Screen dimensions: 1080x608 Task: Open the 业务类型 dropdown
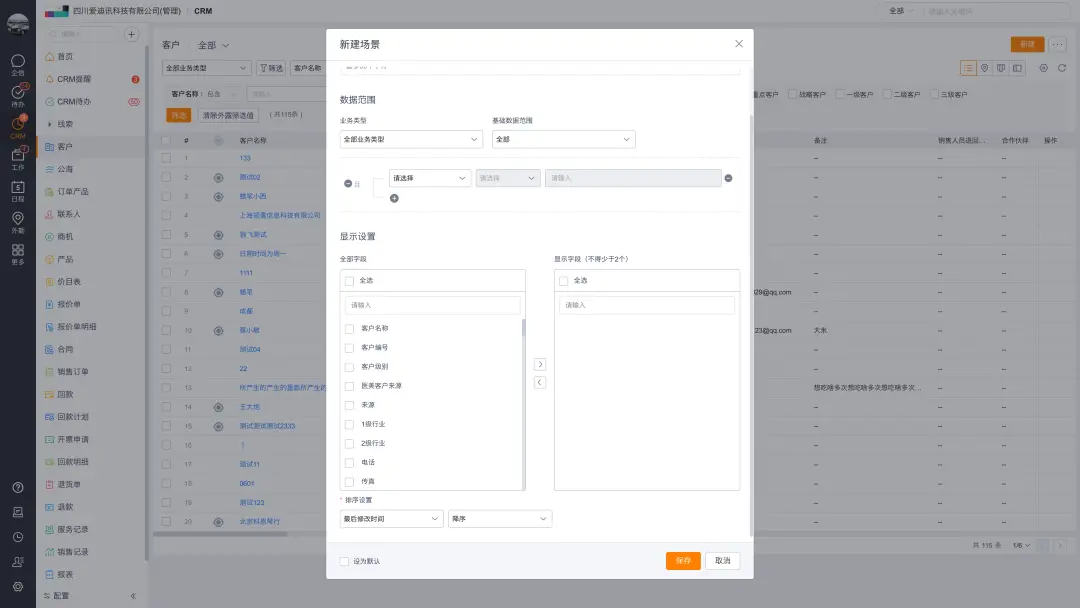coord(411,140)
